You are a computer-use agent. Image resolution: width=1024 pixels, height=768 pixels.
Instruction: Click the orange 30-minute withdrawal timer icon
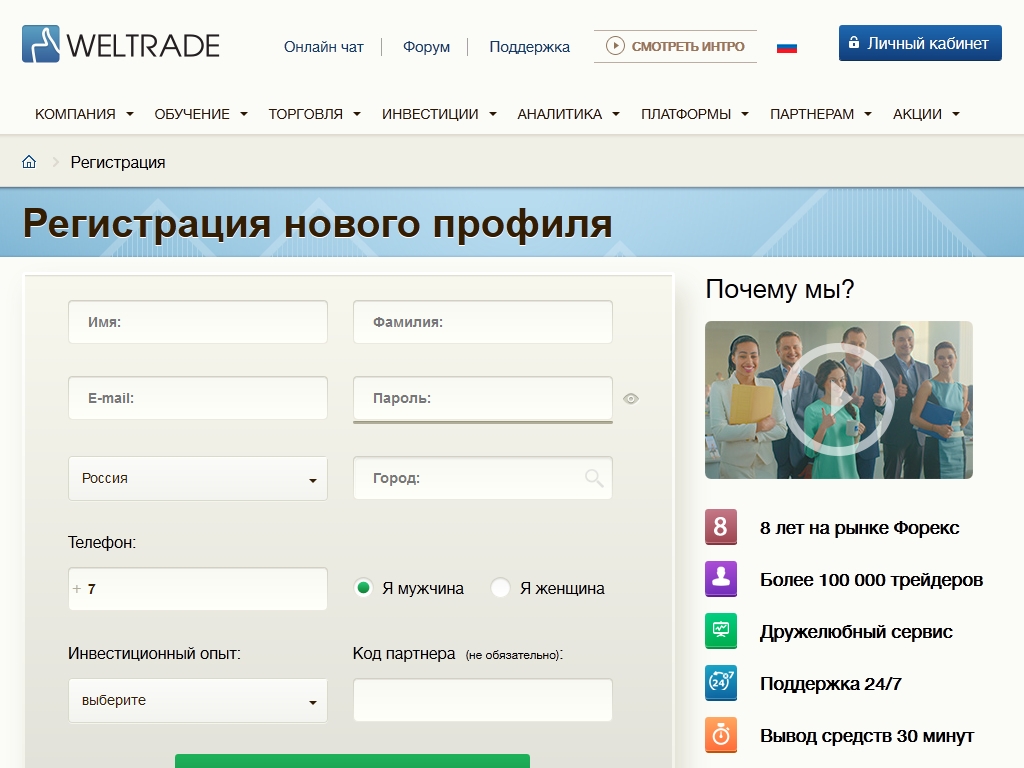(720, 735)
